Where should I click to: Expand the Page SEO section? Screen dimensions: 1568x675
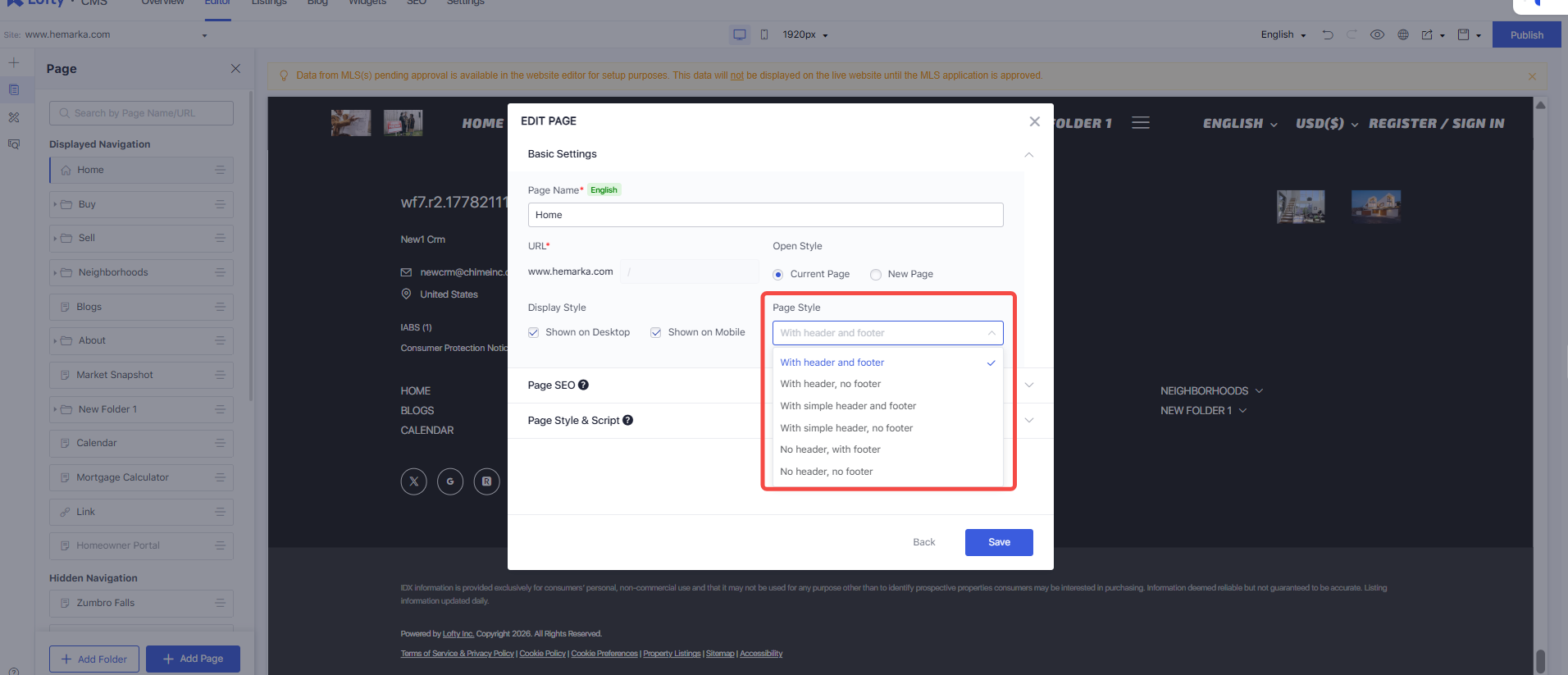1028,385
